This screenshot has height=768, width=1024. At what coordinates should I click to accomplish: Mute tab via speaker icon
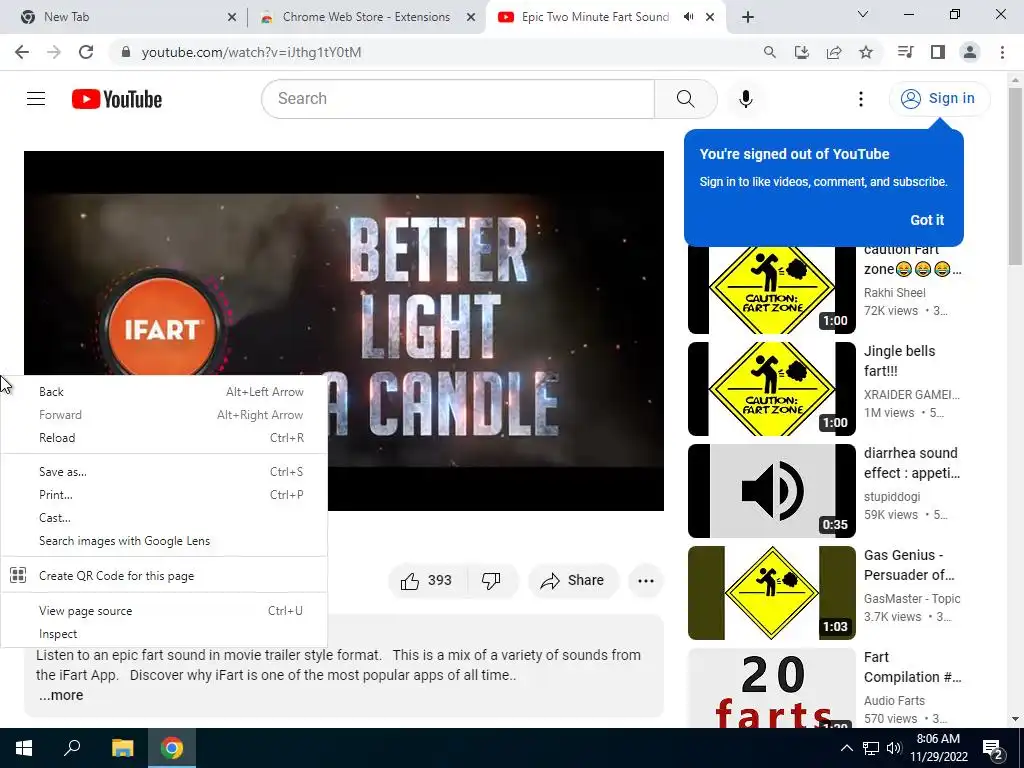[x=688, y=17]
